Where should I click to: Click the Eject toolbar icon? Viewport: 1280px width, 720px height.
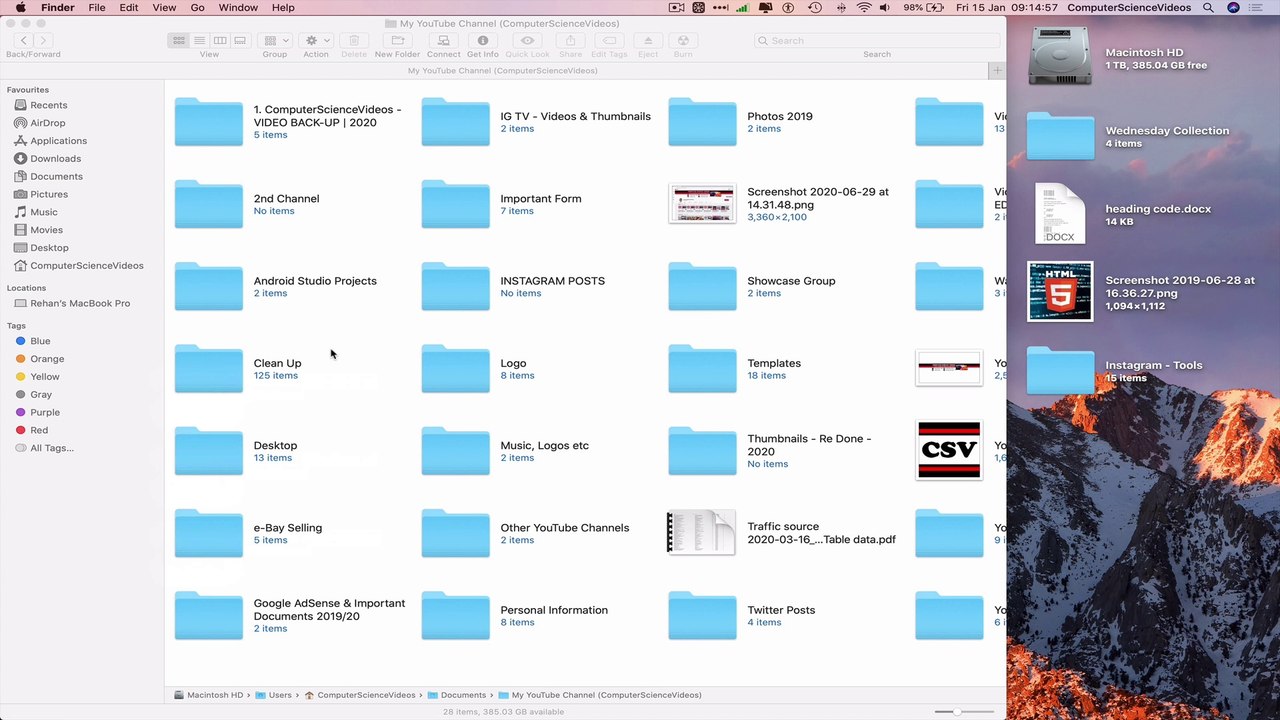click(x=648, y=40)
